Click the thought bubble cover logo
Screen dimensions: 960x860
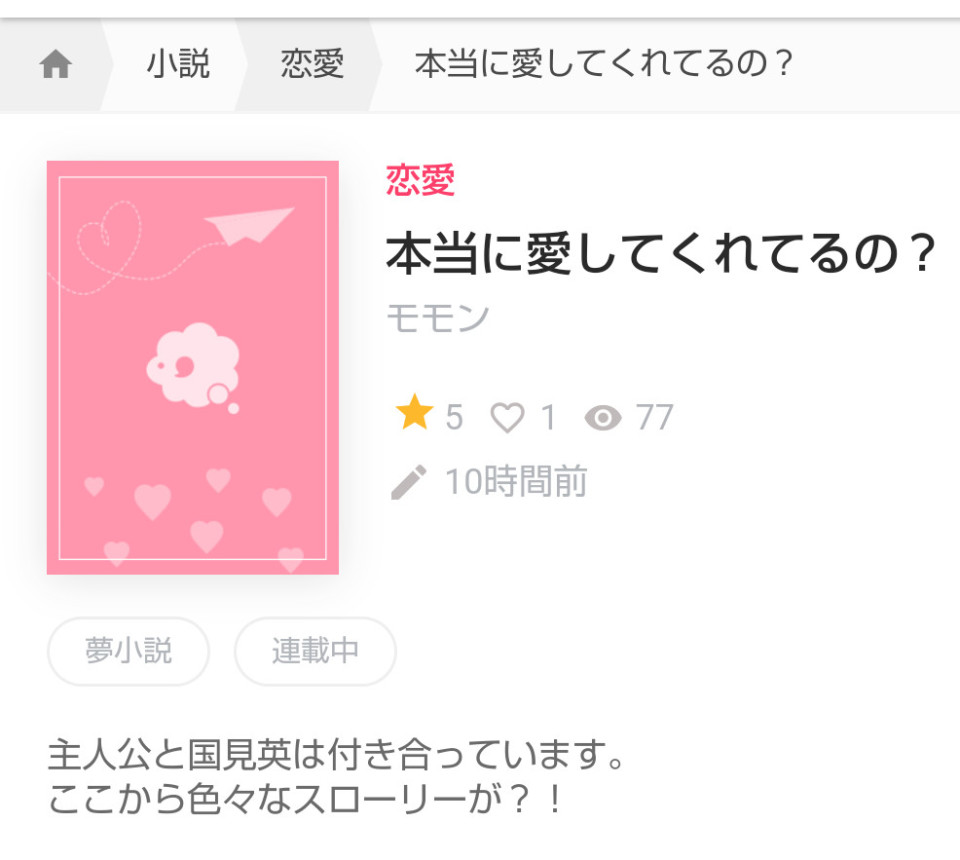coord(193,366)
